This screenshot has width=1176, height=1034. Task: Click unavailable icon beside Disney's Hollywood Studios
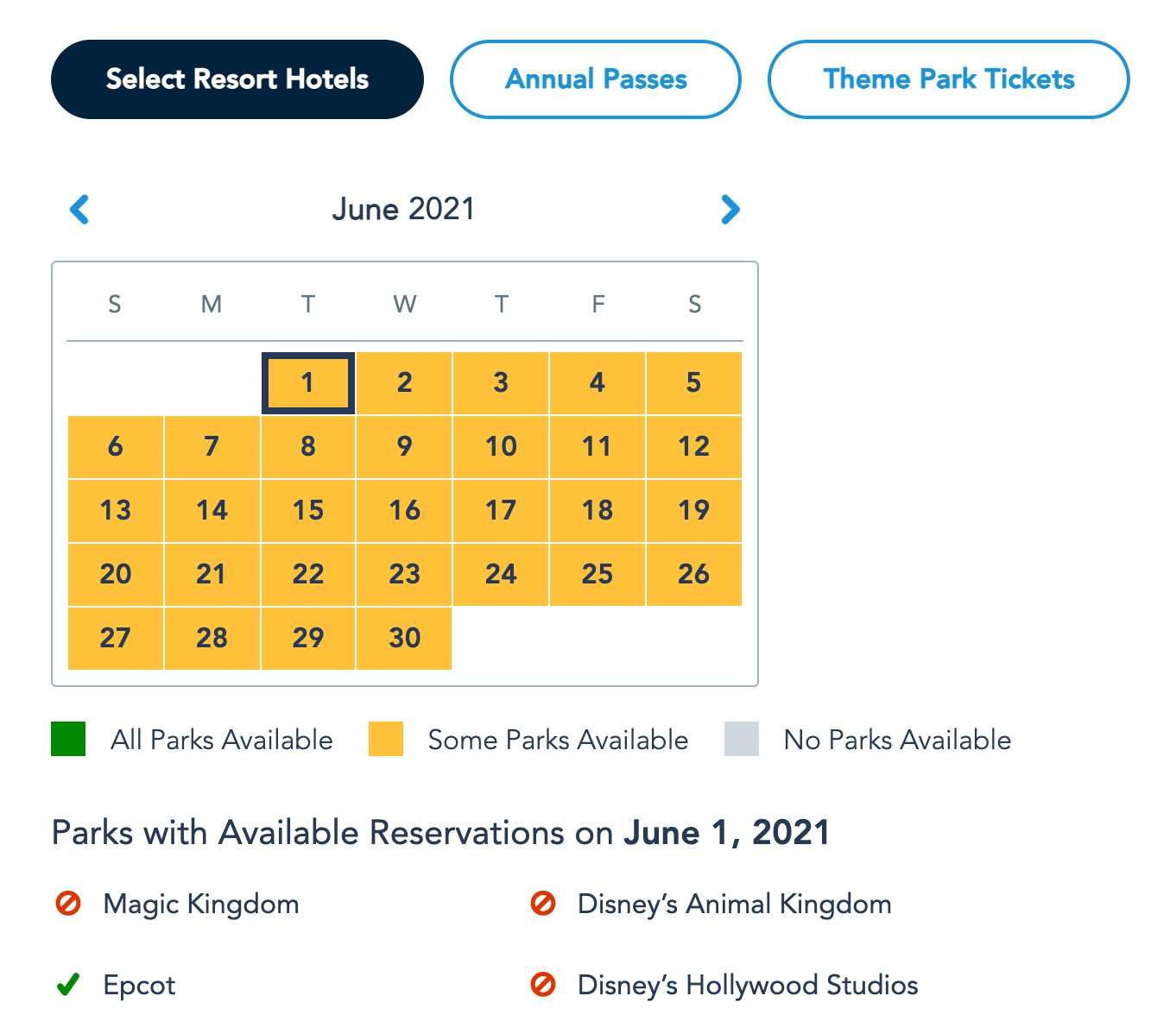point(543,985)
